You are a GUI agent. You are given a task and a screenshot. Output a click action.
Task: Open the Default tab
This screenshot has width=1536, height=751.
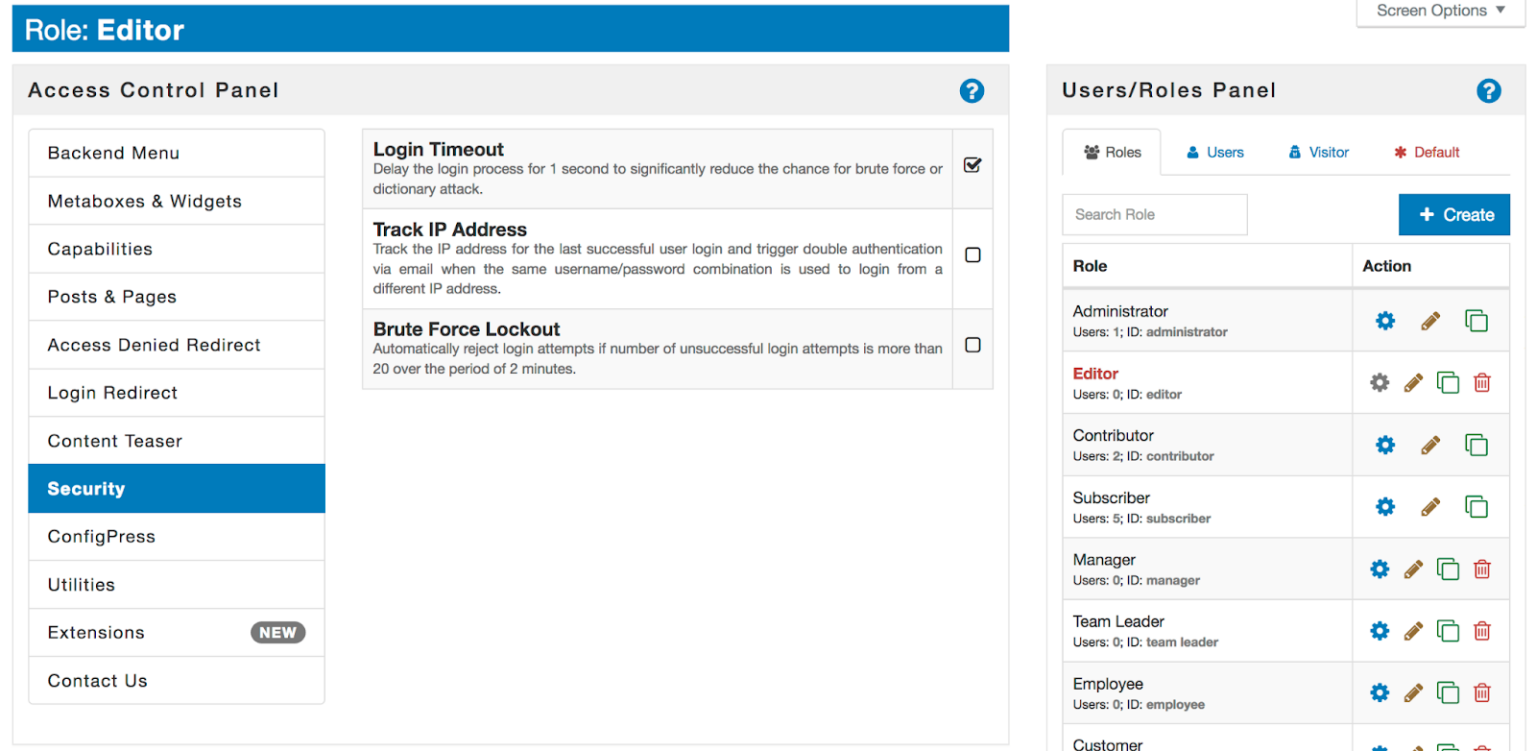click(x=1427, y=153)
